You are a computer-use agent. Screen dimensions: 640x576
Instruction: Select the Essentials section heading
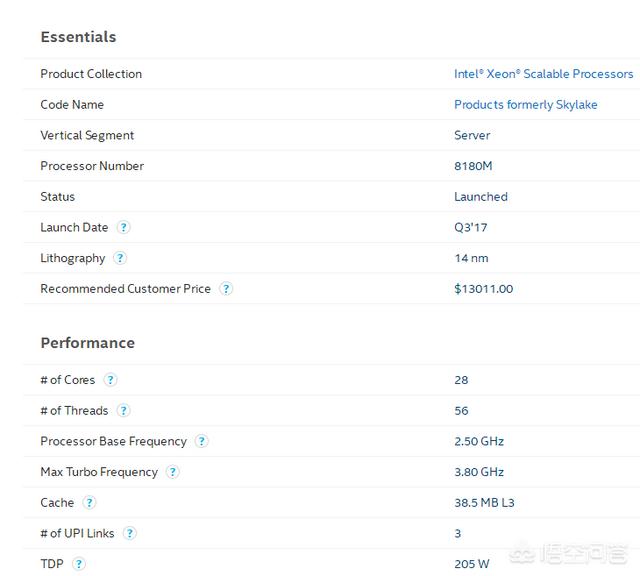click(x=78, y=37)
